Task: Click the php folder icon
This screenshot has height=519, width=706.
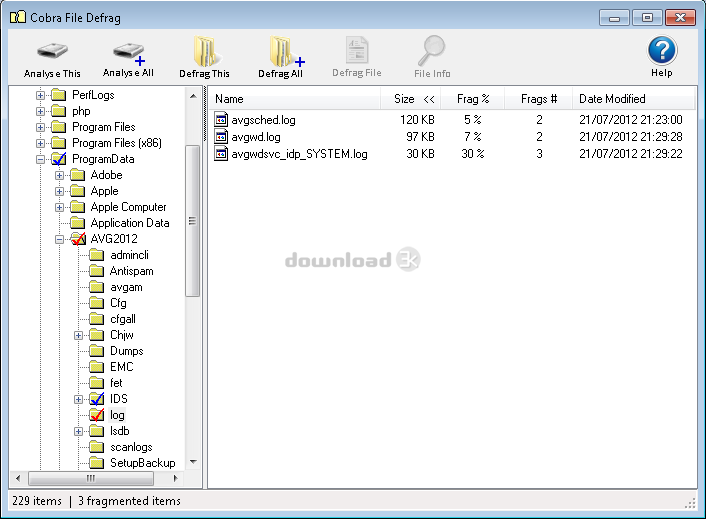Action: pyautogui.click(x=59, y=111)
